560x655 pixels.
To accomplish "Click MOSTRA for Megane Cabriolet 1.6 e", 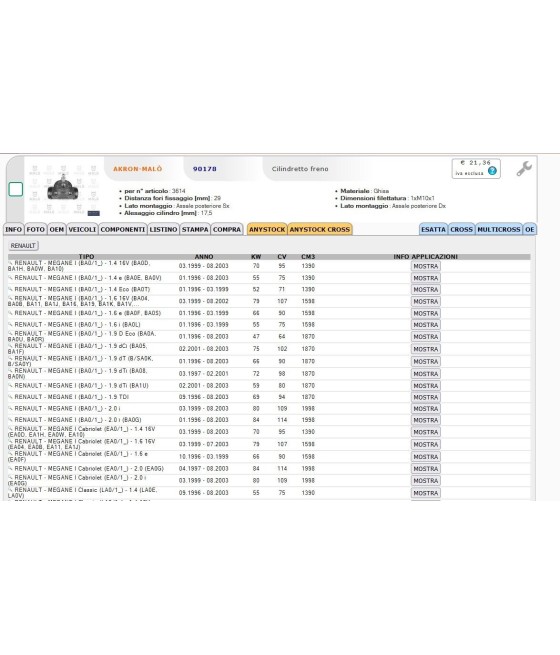I will (426, 457).
